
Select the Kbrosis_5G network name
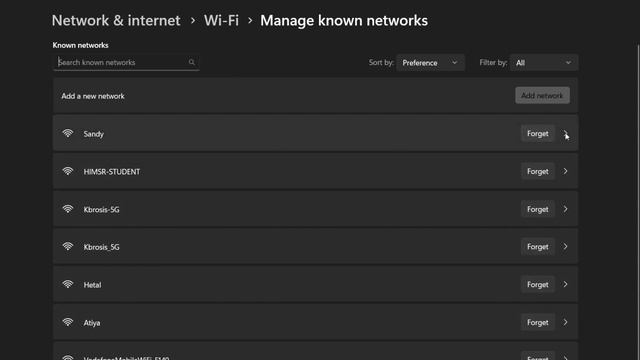pyautogui.click(x=101, y=247)
